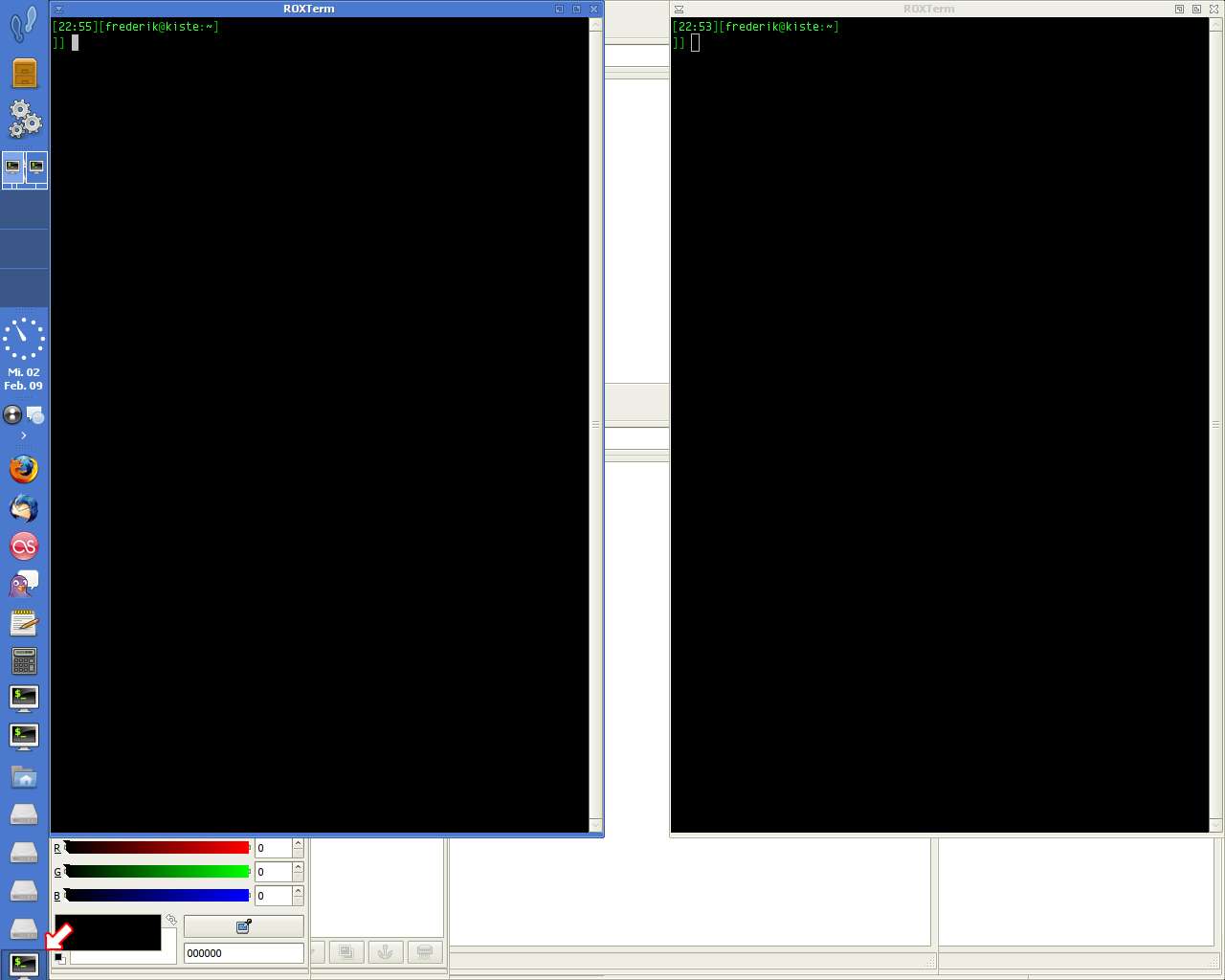Click the clock showing Mi. 02 Feb. 09
Image resolution: width=1225 pixels, height=980 pixels.
point(24,354)
